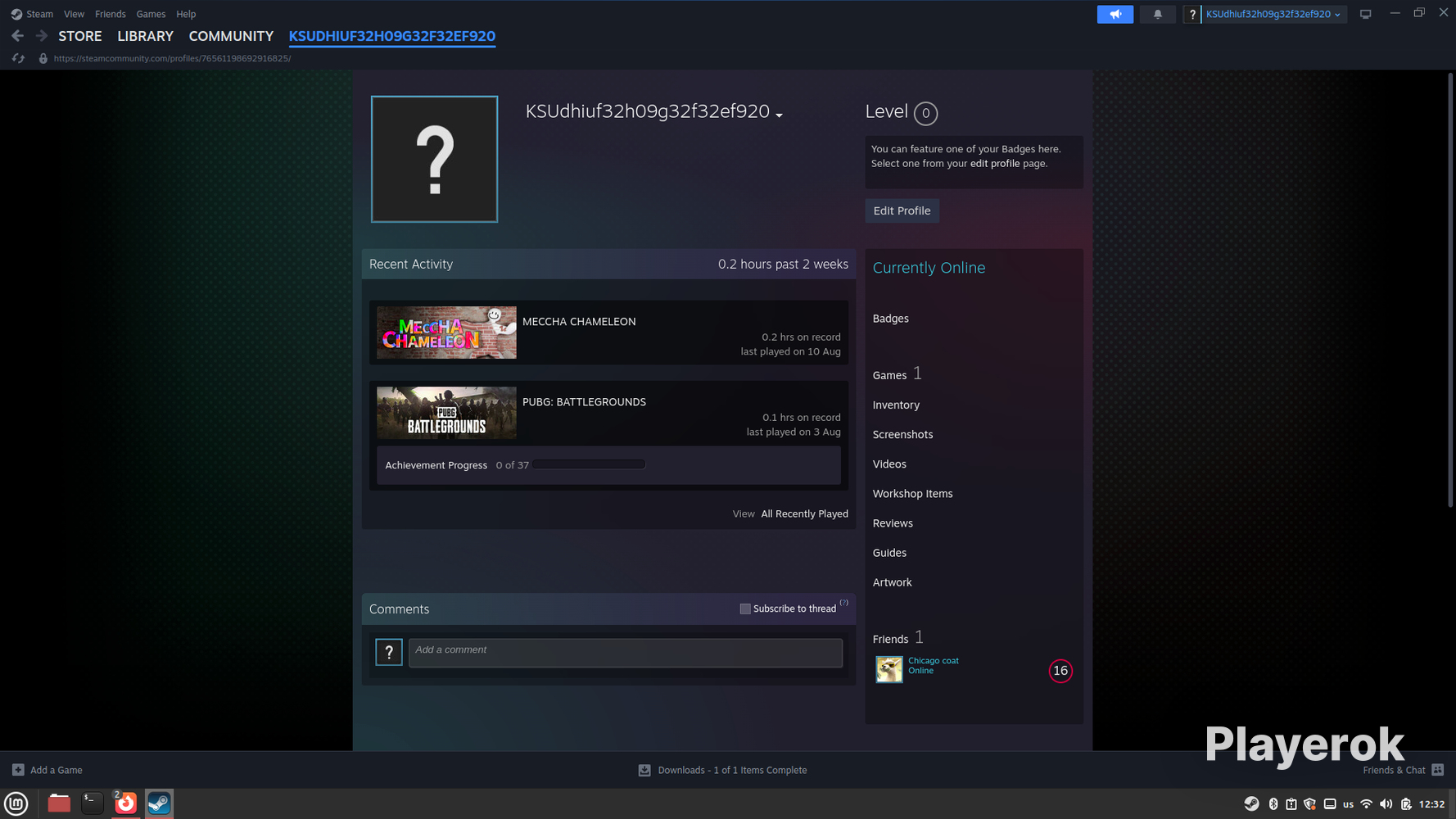Open the Steam menu
The width and height of the screenshot is (1456, 819).
(x=39, y=14)
